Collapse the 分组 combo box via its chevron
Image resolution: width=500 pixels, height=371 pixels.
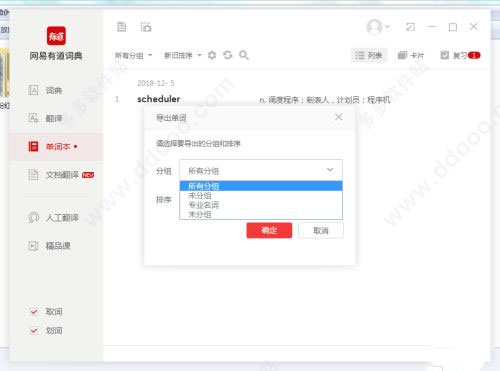point(330,170)
